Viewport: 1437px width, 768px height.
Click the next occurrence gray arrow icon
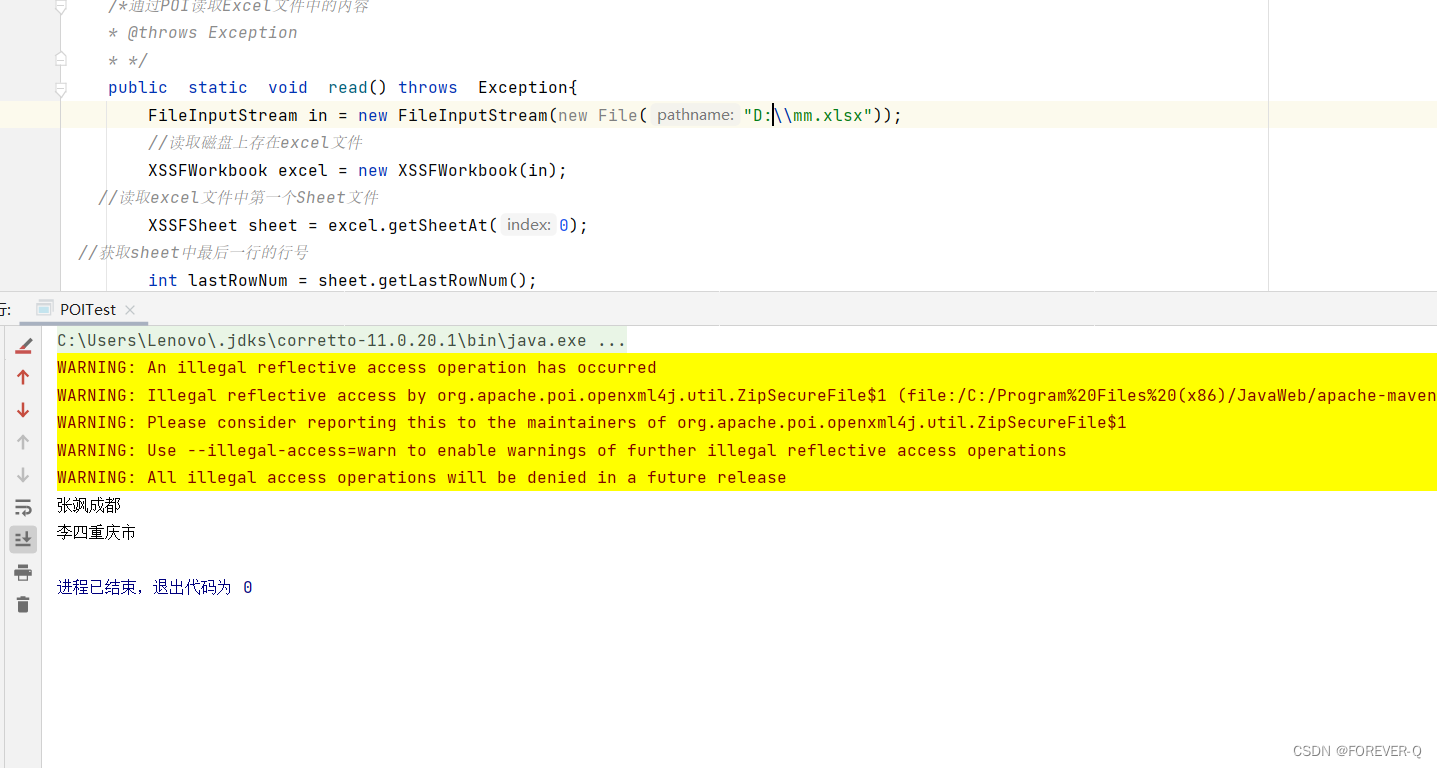coord(22,474)
